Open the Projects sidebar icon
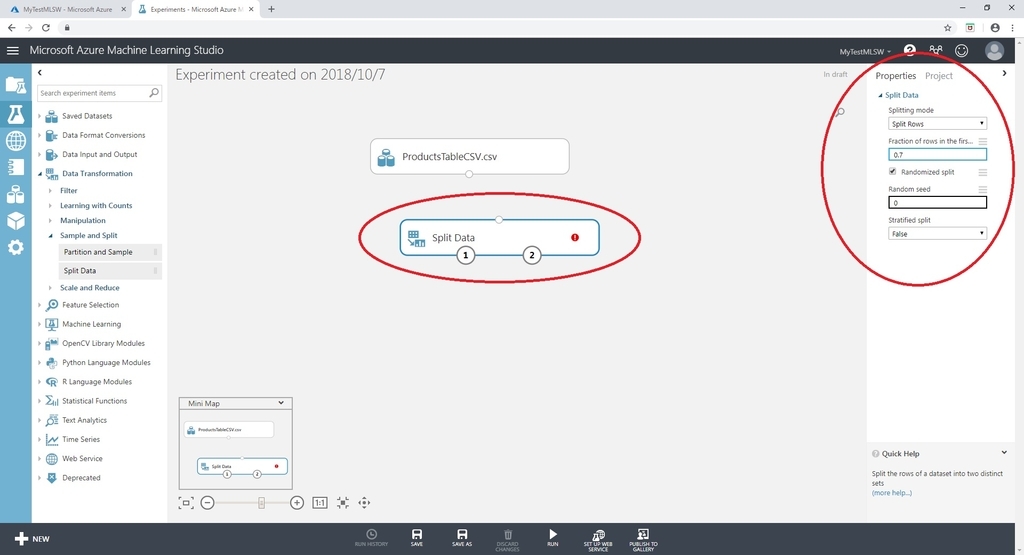Screen dimensions: 1024x555 [16, 84]
